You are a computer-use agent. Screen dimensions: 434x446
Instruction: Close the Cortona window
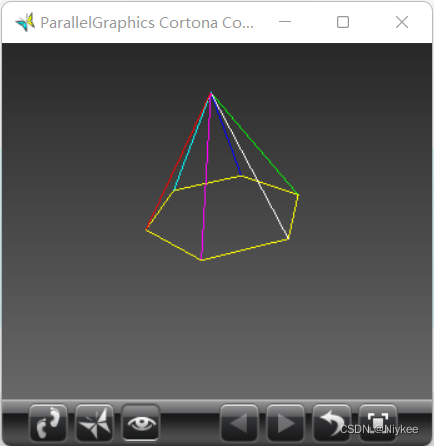[402, 22]
